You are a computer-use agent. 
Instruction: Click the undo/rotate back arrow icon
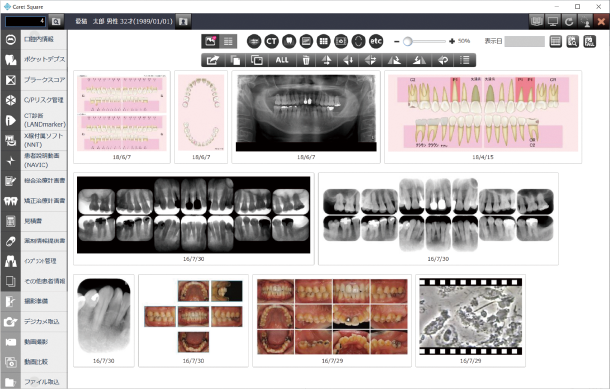click(443, 60)
